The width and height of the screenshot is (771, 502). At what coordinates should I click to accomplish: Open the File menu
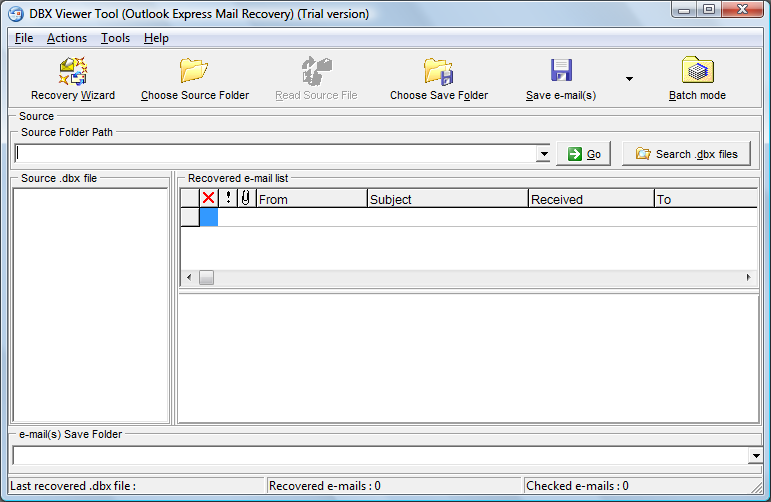coord(24,38)
